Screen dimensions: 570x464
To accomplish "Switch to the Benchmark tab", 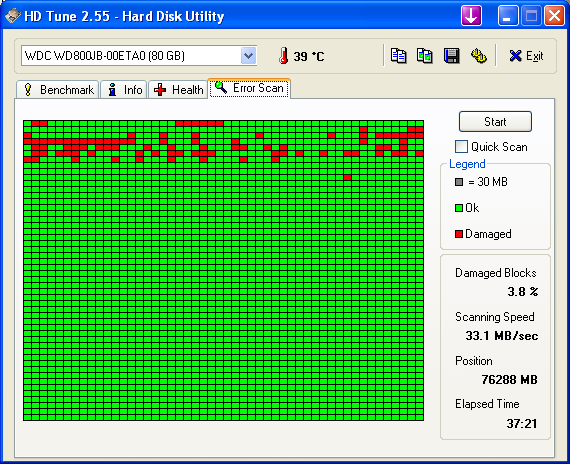I will tap(57, 89).
